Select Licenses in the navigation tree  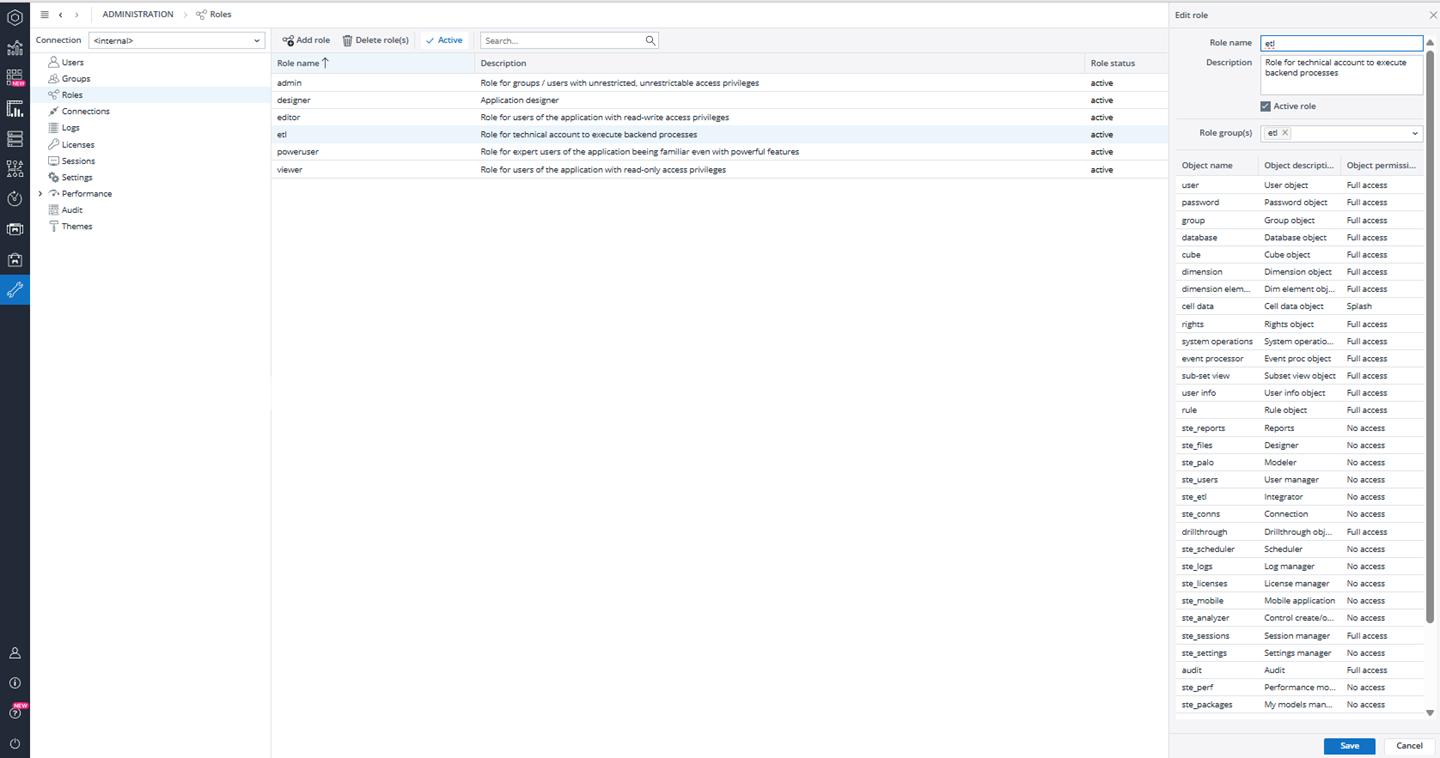coord(78,145)
